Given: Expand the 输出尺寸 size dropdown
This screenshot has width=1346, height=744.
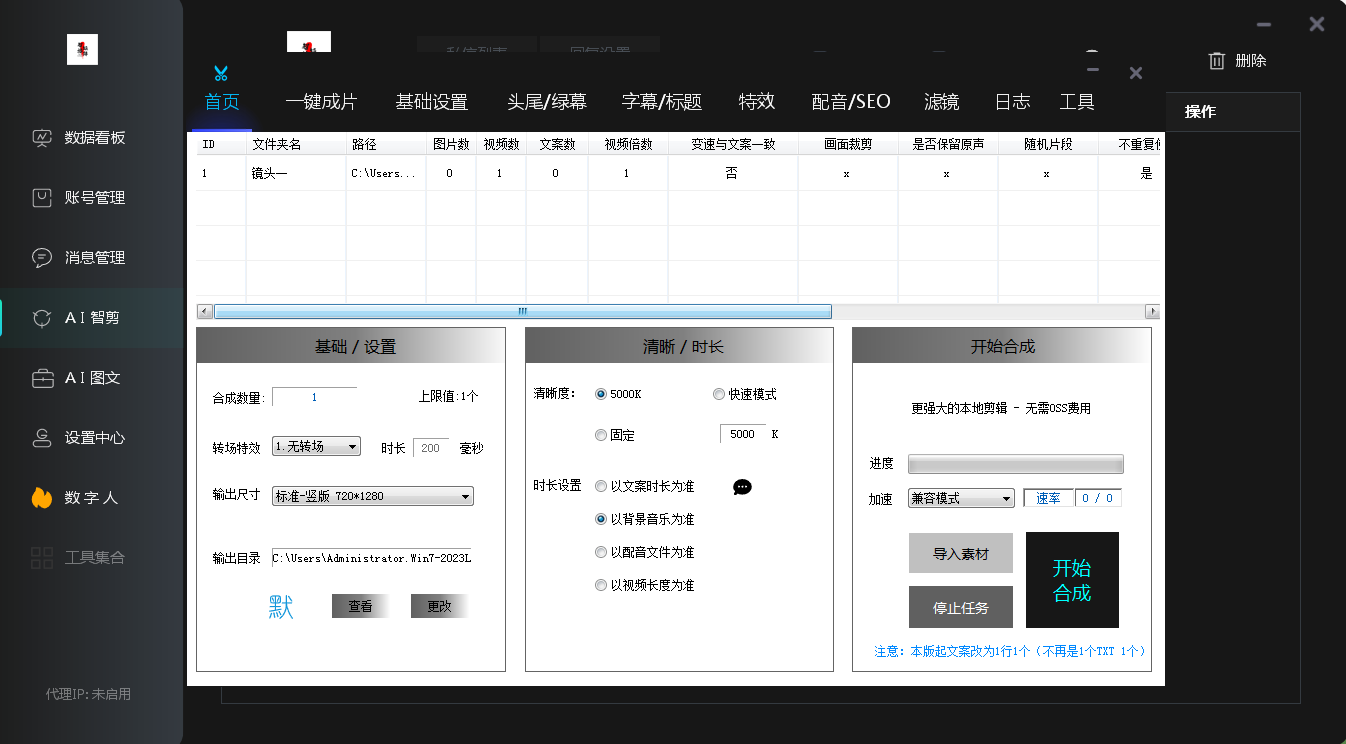Looking at the screenshot, I should tap(372, 496).
